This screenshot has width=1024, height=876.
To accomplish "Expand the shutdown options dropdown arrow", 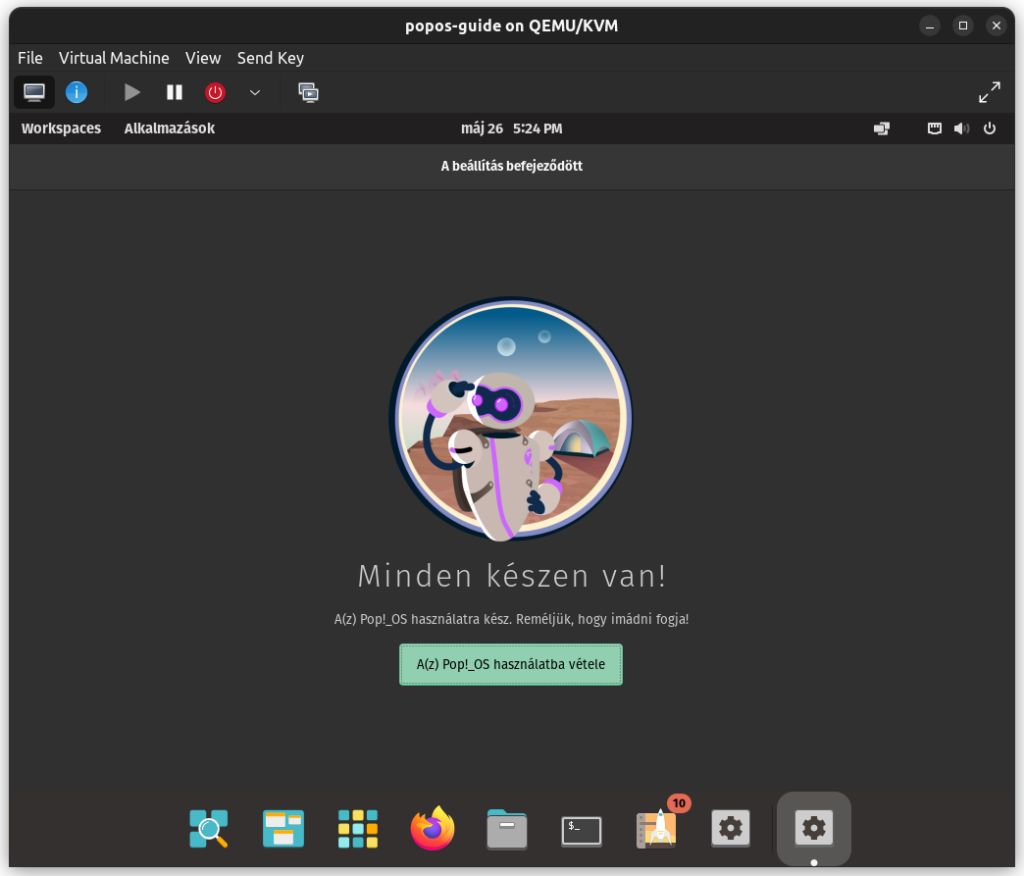I will (255, 92).
